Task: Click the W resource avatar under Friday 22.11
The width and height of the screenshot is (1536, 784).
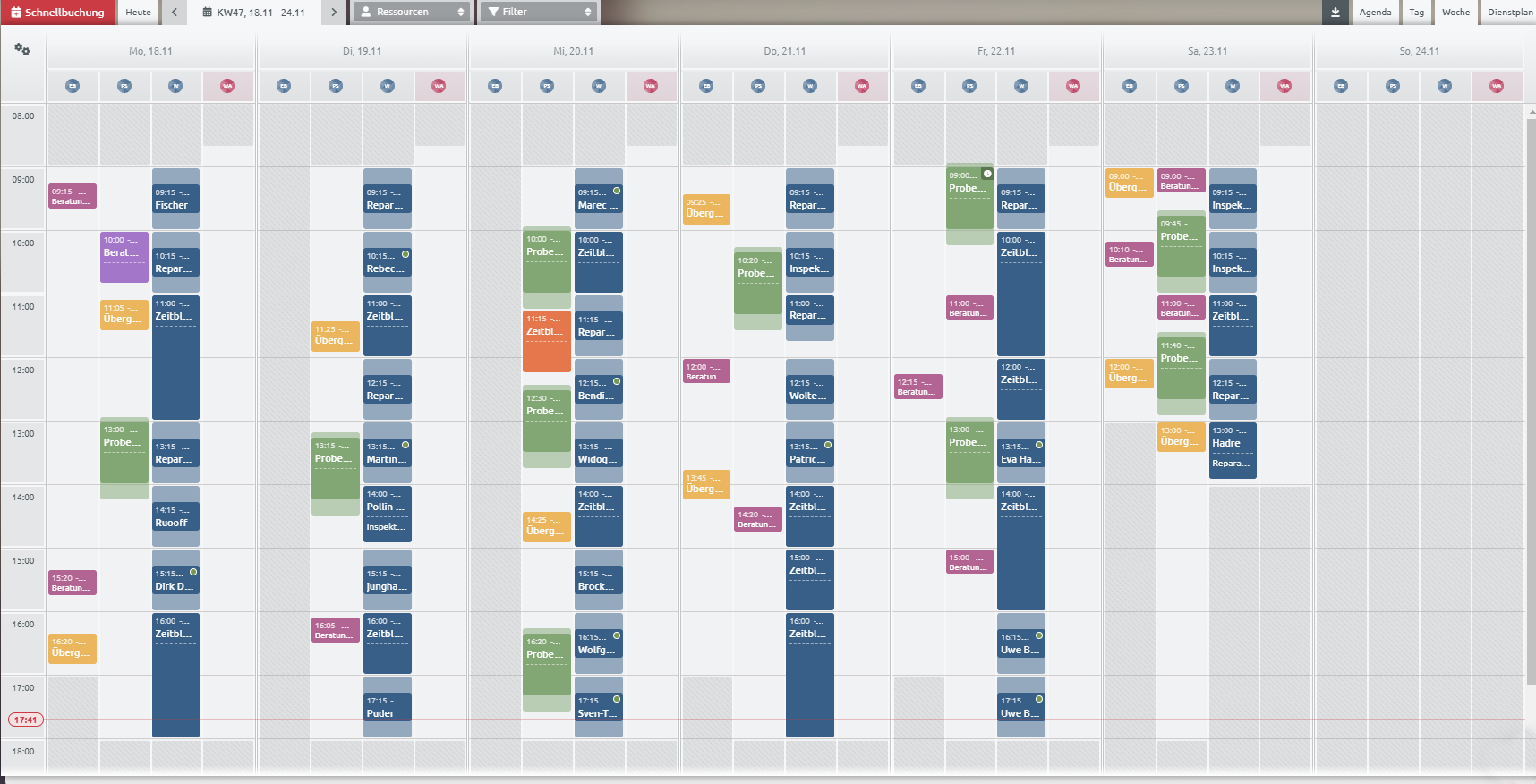Action: click(x=1021, y=86)
